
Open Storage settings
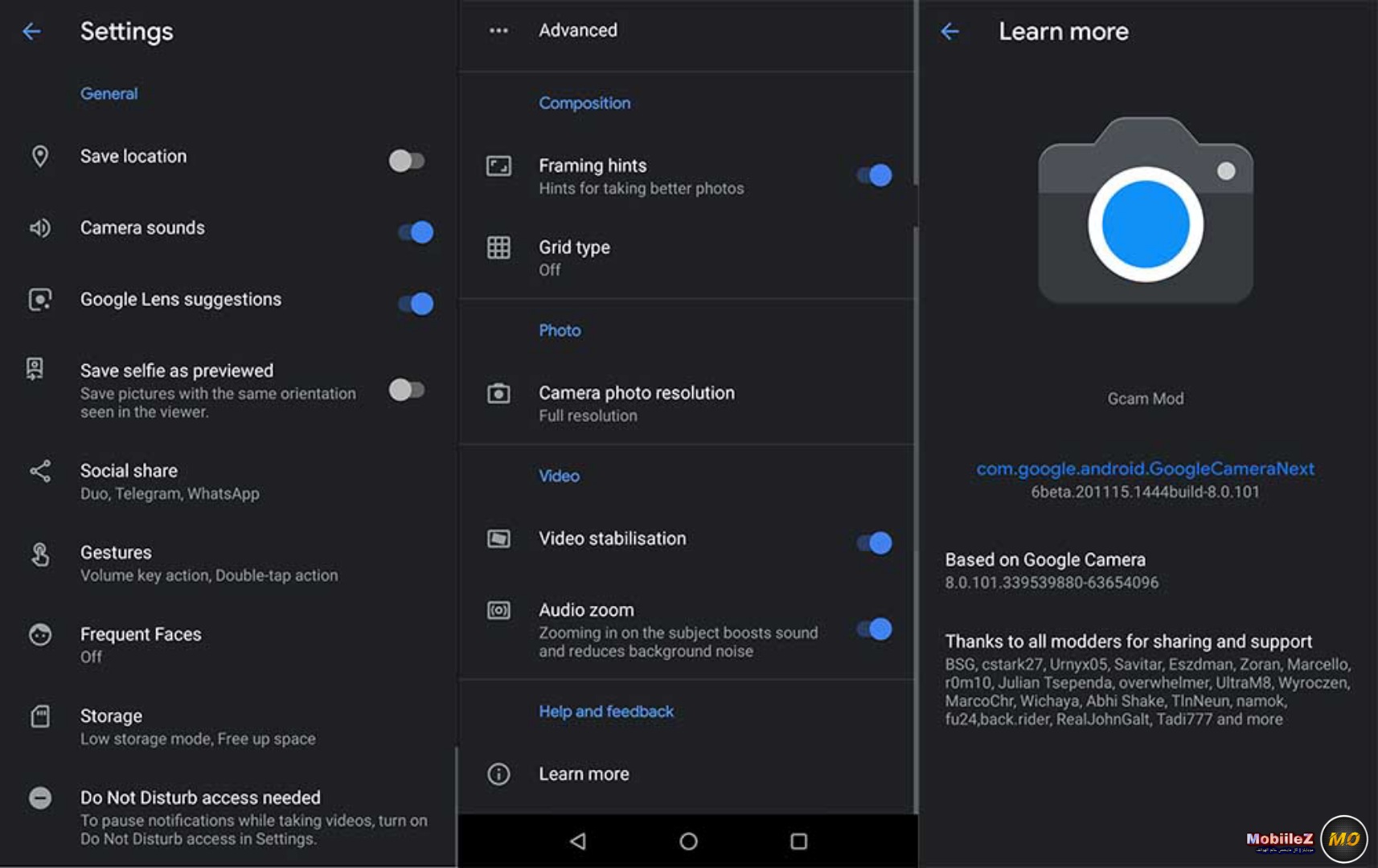click(229, 727)
